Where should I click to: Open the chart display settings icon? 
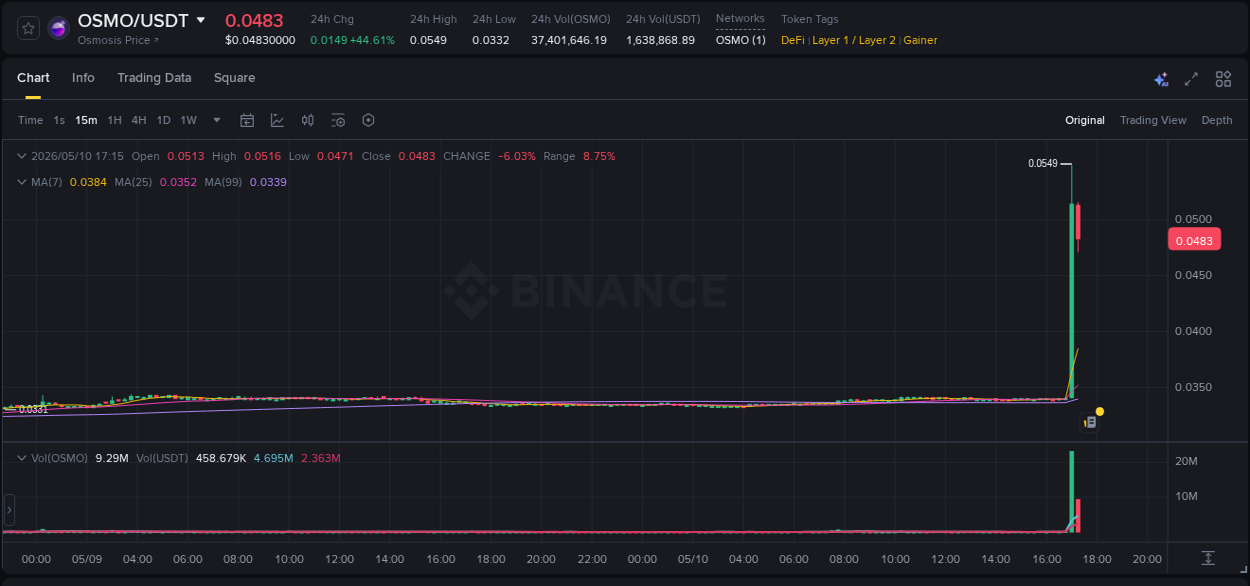point(338,120)
